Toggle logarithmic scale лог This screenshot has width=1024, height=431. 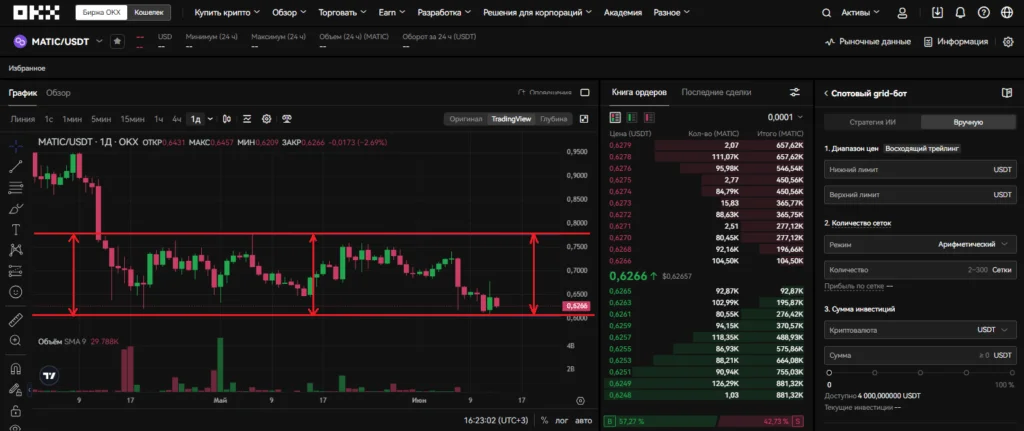562,421
